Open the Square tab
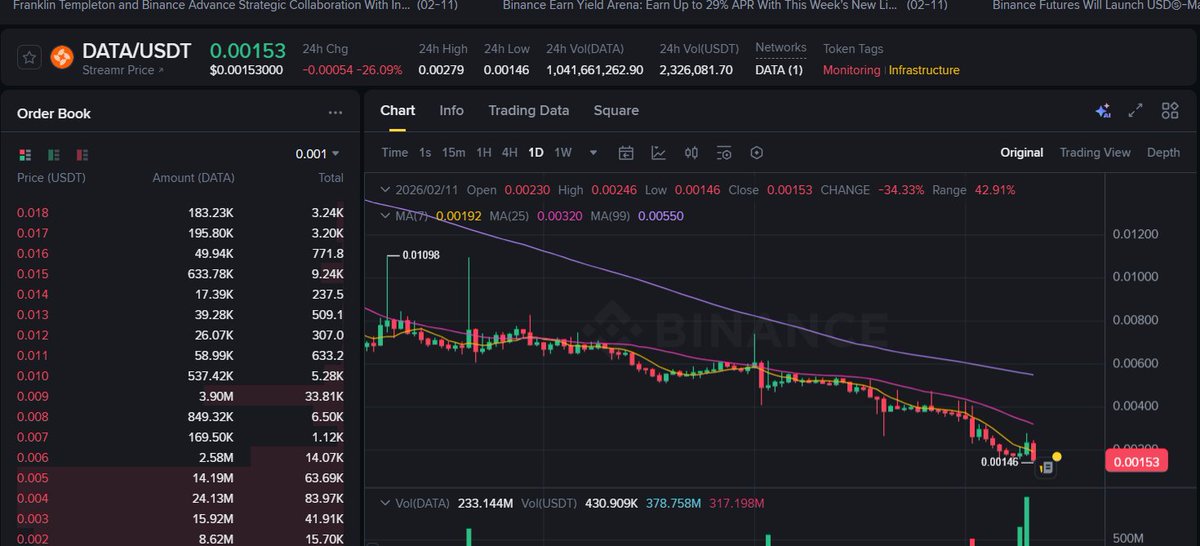 (616, 111)
